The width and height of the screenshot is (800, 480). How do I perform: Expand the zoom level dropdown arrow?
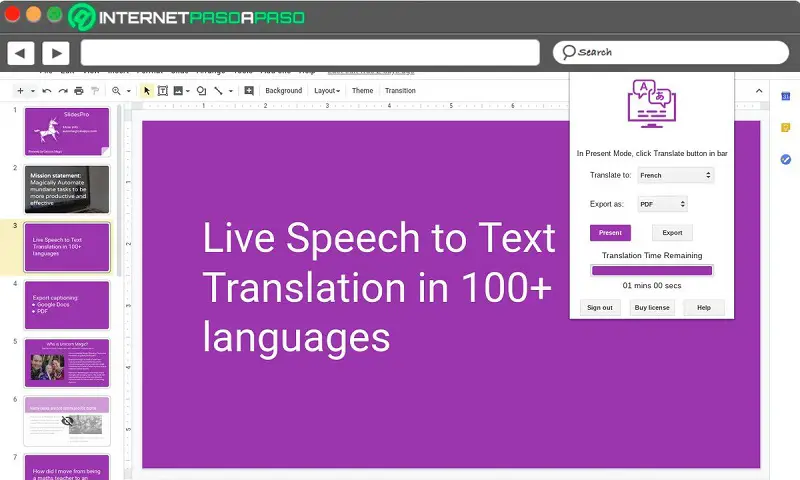tap(129, 91)
